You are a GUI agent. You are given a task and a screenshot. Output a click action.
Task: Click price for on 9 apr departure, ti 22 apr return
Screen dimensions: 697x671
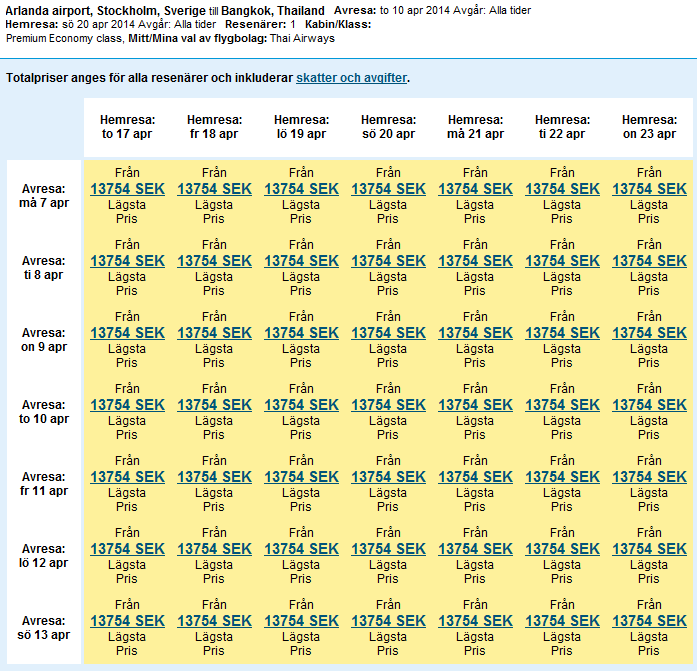click(x=562, y=333)
